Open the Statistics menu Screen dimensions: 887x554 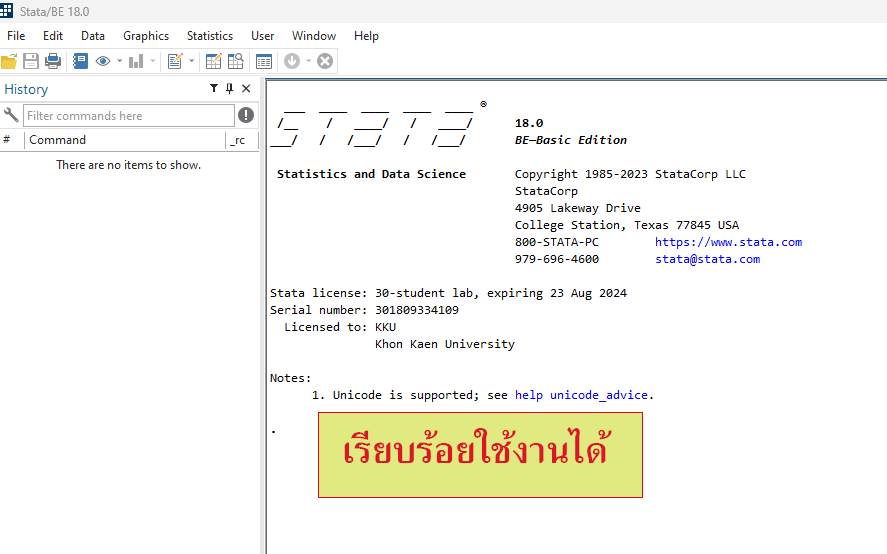point(210,36)
